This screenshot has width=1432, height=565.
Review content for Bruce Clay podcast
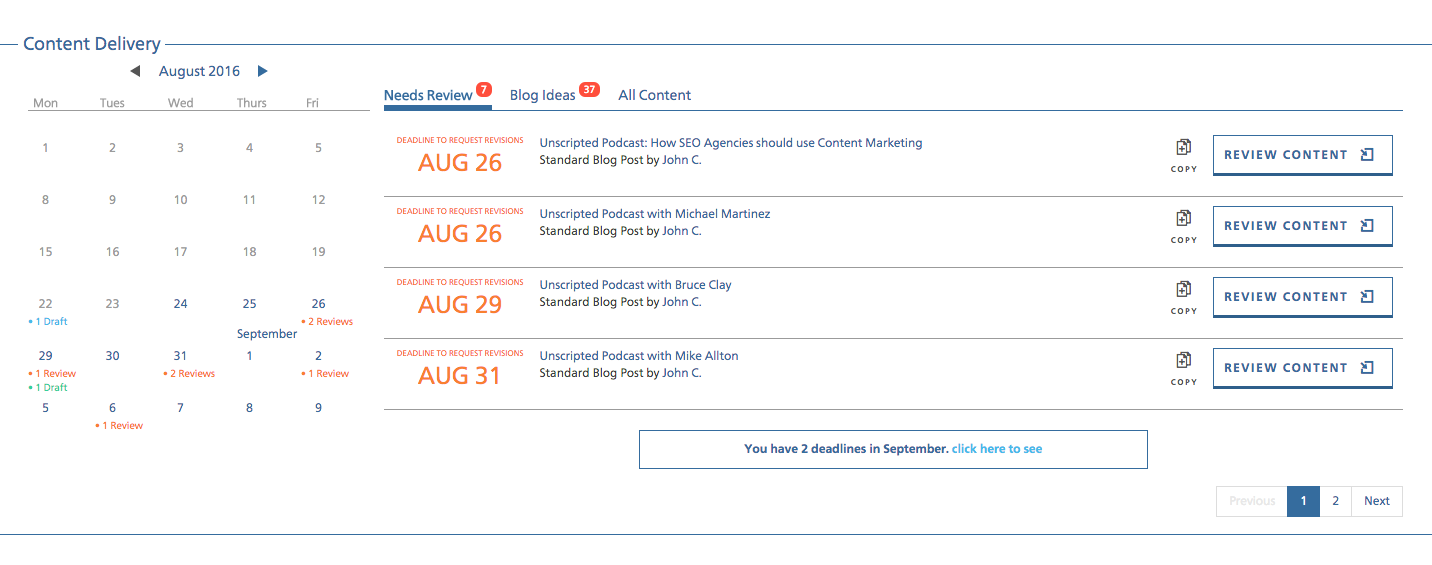pyautogui.click(x=1302, y=297)
